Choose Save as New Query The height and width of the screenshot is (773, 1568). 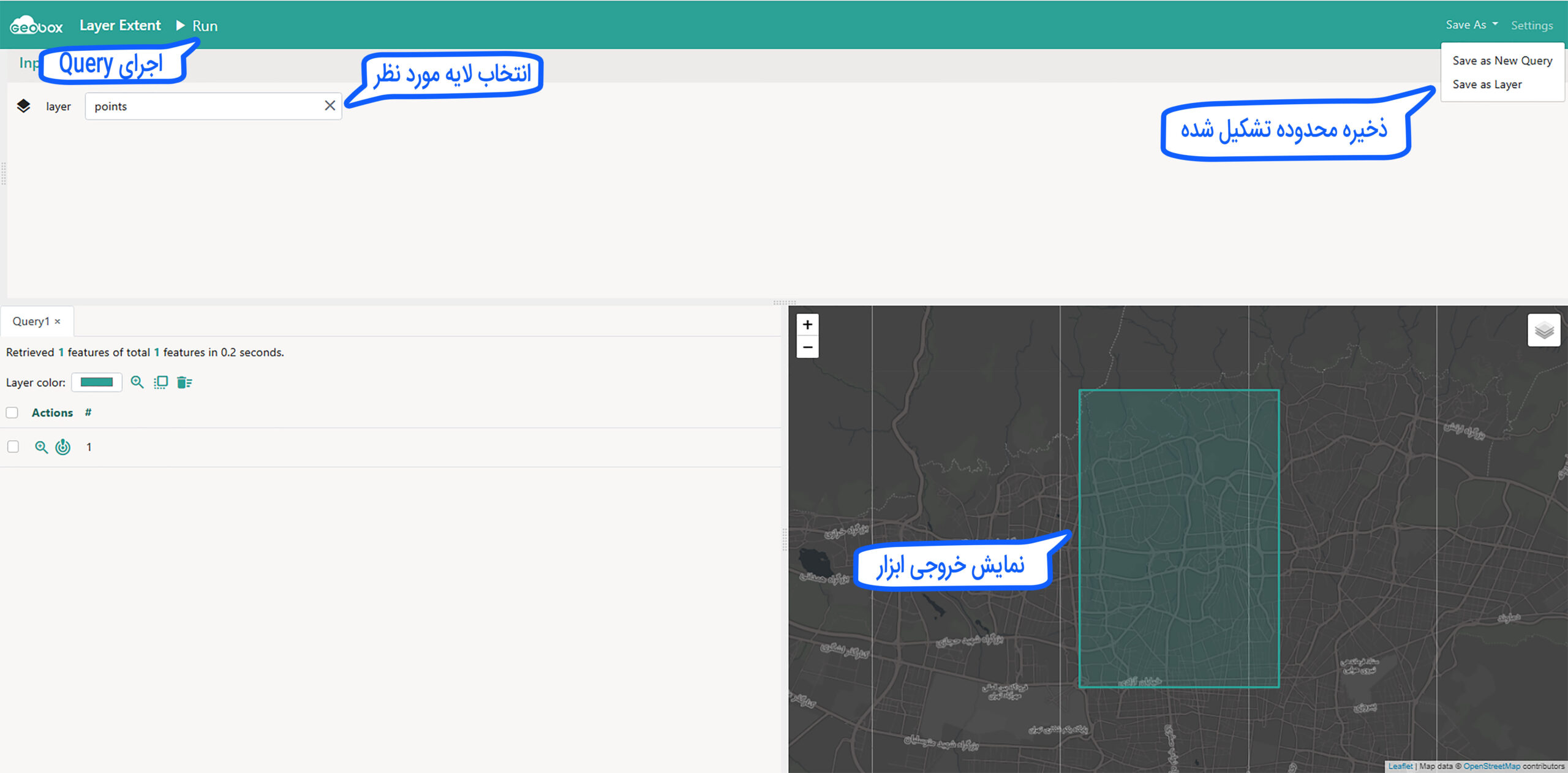pyautogui.click(x=1502, y=61)
